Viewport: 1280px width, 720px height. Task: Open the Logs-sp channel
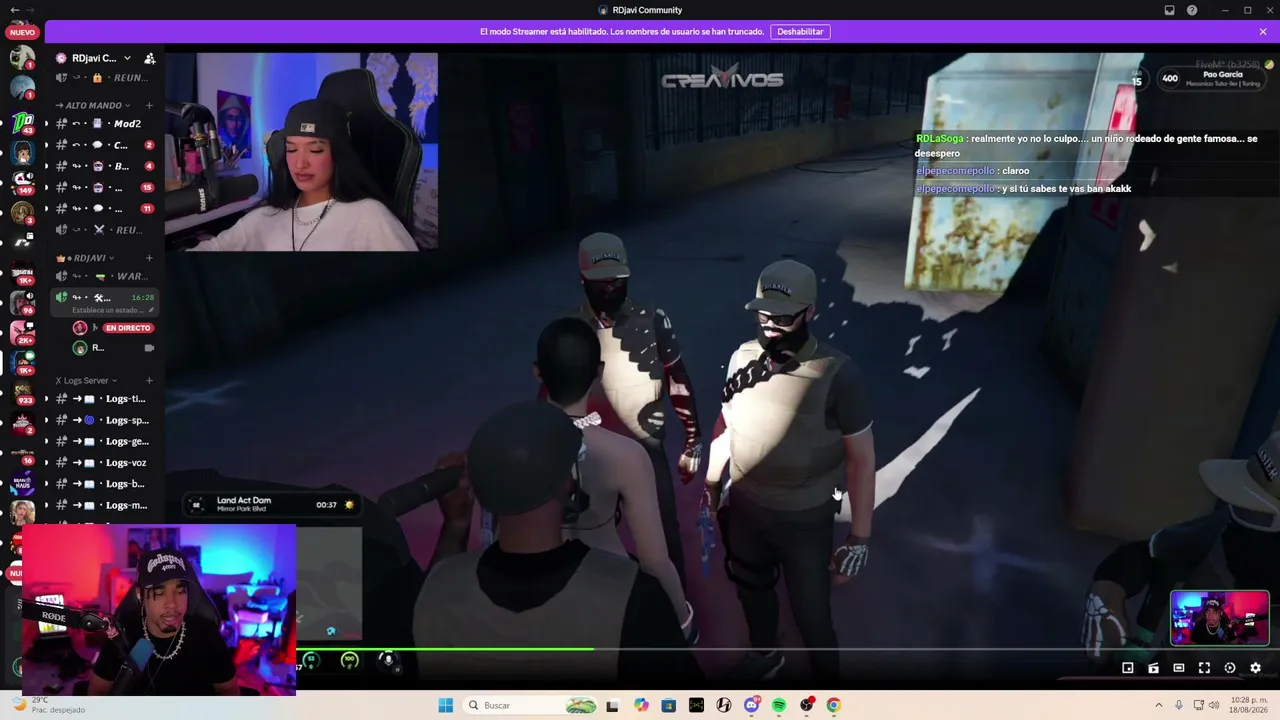point(104,420)
